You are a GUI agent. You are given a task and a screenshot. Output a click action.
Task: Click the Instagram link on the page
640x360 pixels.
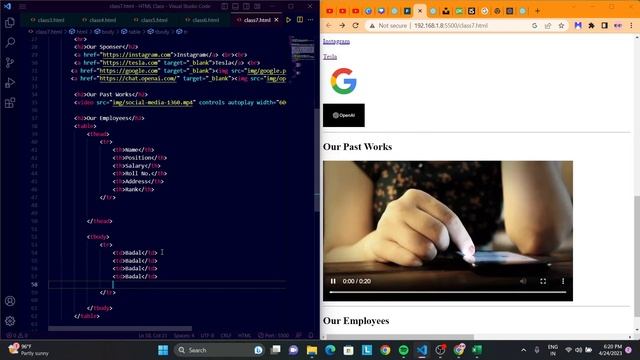tap(336, 41)
